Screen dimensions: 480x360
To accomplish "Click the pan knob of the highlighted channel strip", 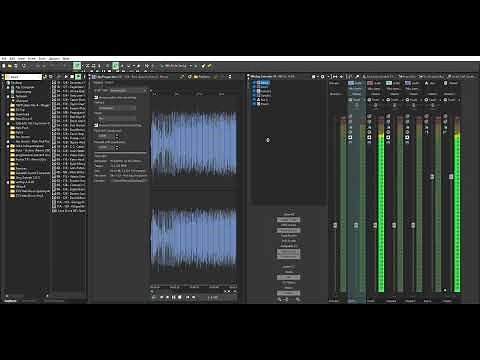I will pos(356,106).
